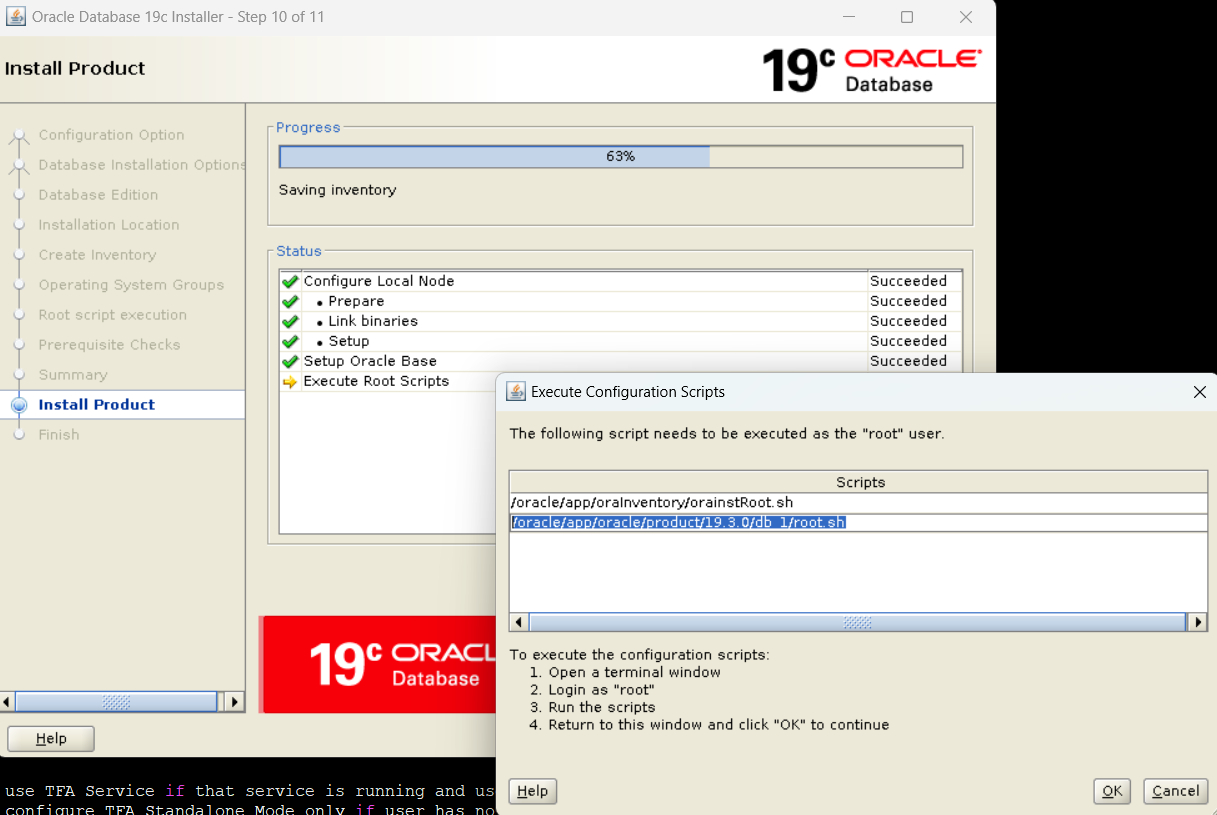Screen dimensions: 1217x815
Task: Maximize the Oracle Database 19c Installer window
Action: (907, 17)
